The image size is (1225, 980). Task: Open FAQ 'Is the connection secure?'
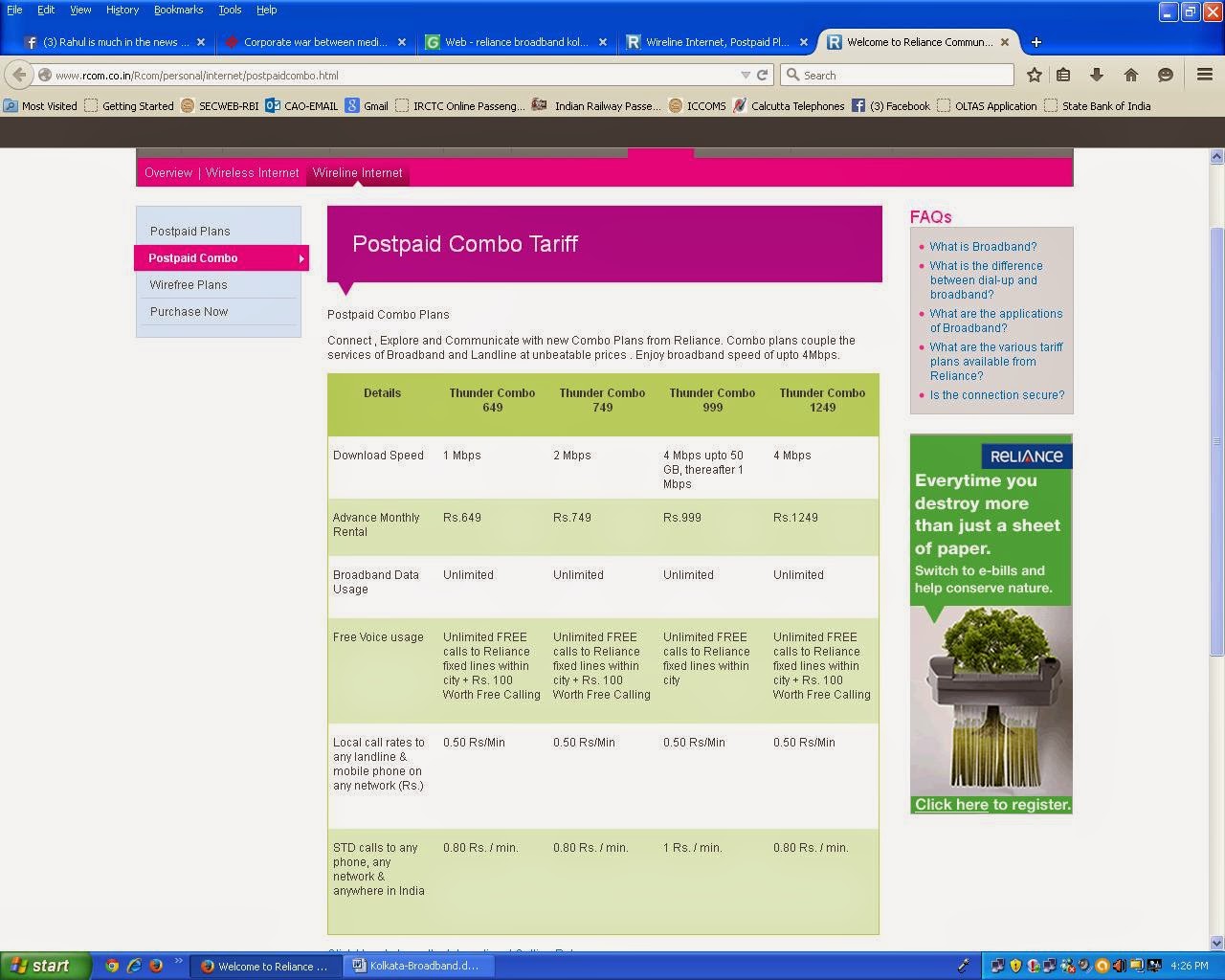tap(996, 395)
